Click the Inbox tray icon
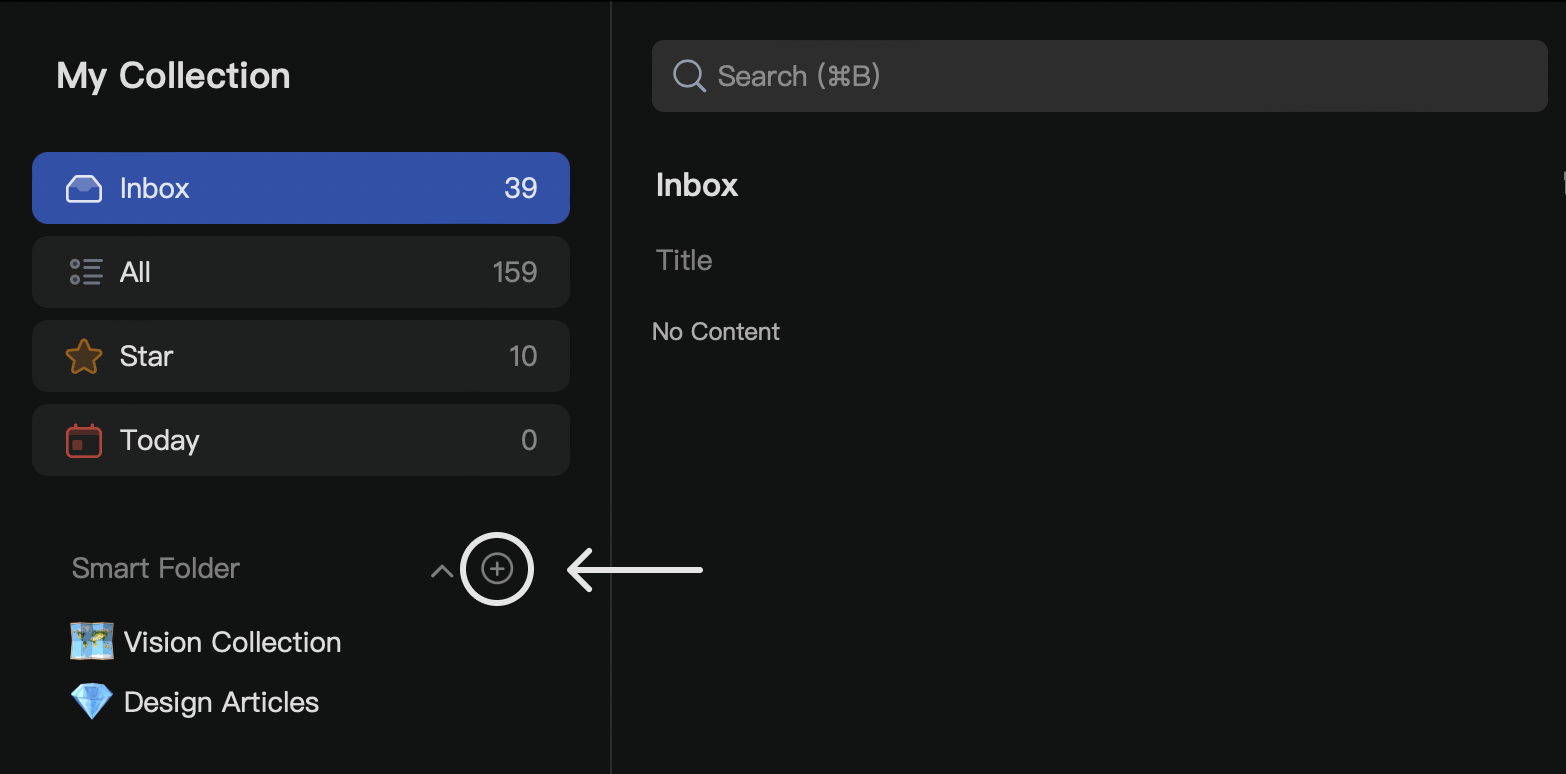The image size is (1566, 774). pos(84,187)
